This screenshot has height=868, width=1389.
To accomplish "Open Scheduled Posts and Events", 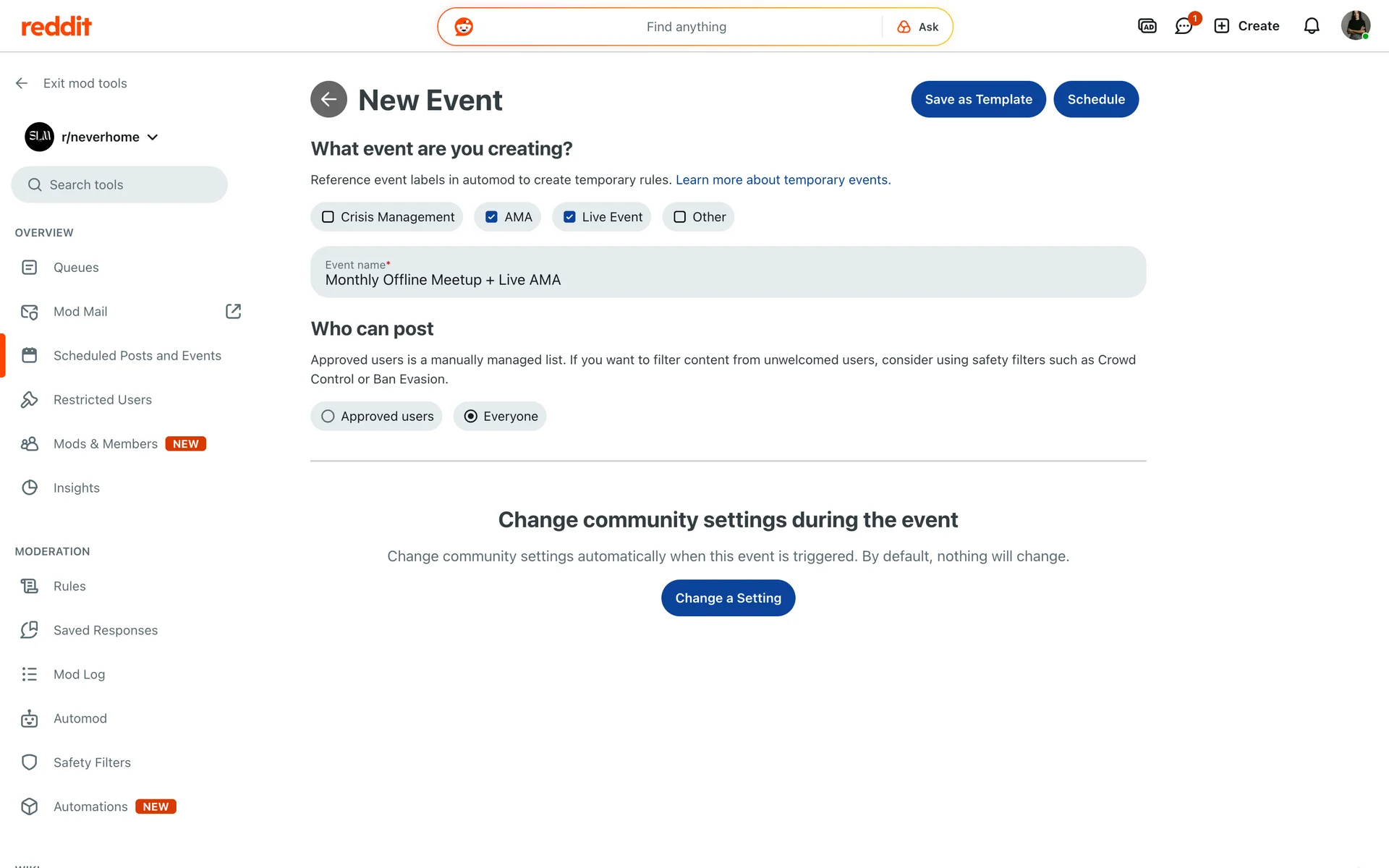I will tap(137, 356).
